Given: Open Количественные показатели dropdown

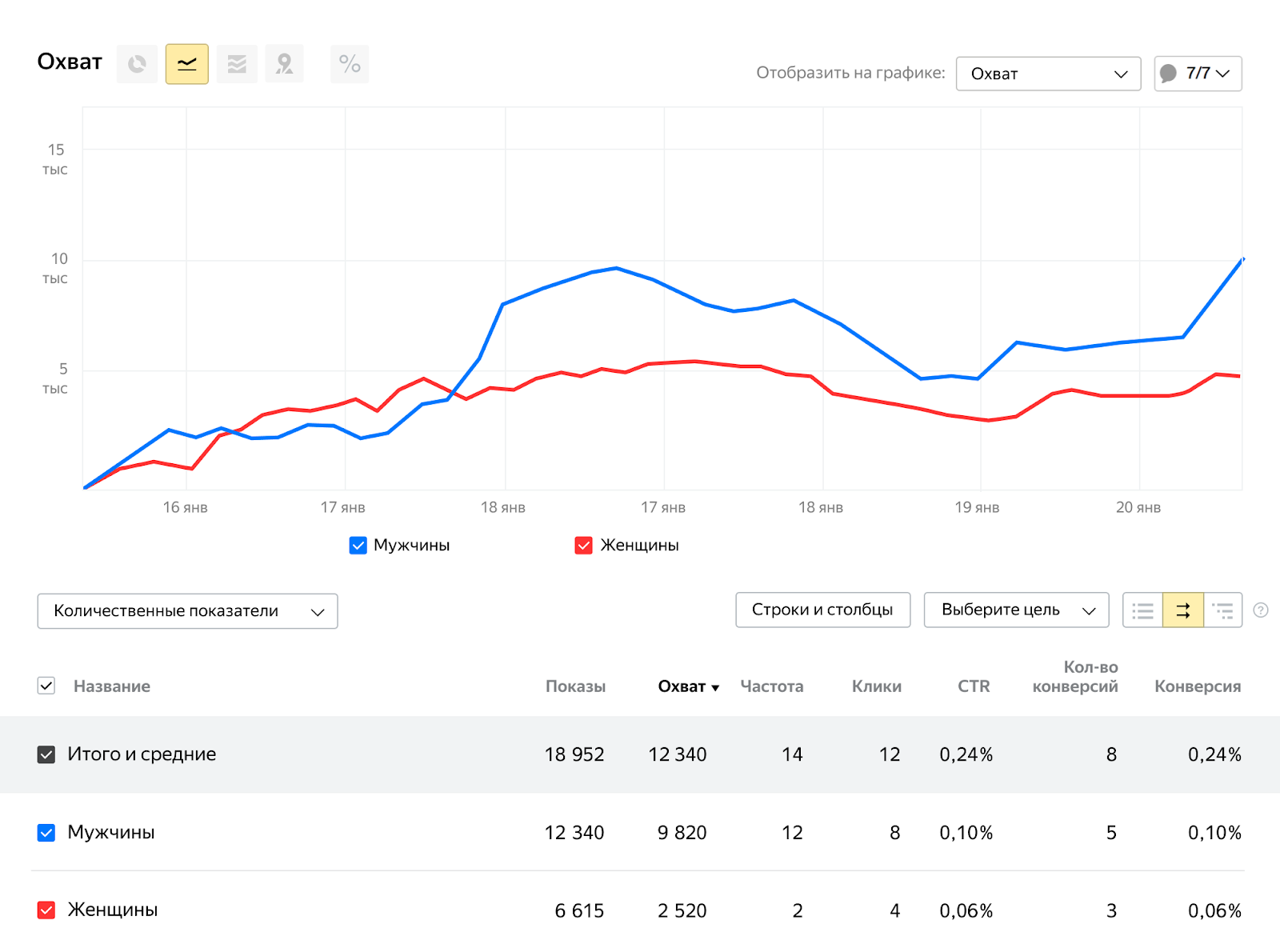Looking at the screenshot, I should point(187,611).
